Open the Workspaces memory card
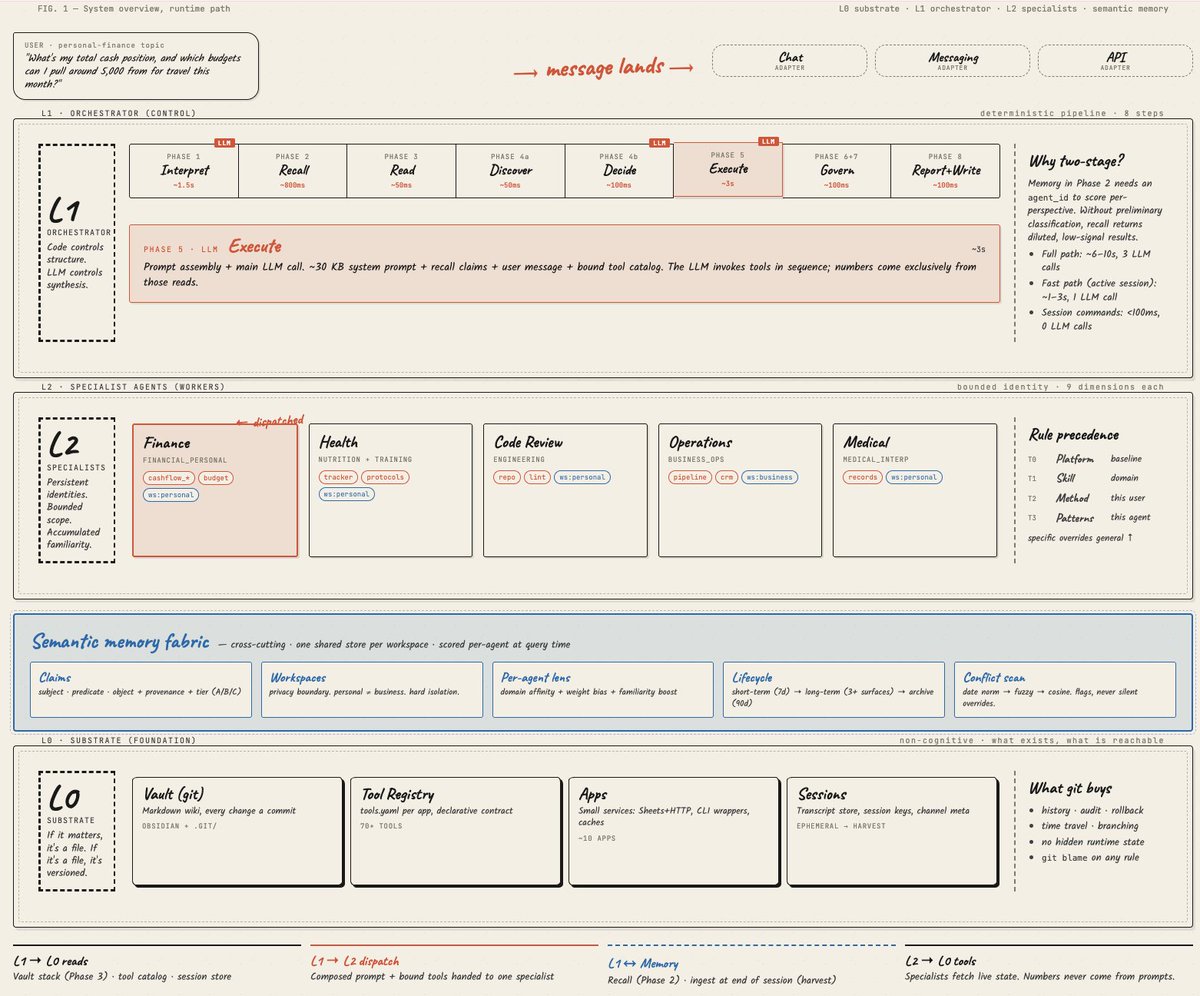Image resolution: width=1200 pixels, height=996 pixels. click(372, 689)
